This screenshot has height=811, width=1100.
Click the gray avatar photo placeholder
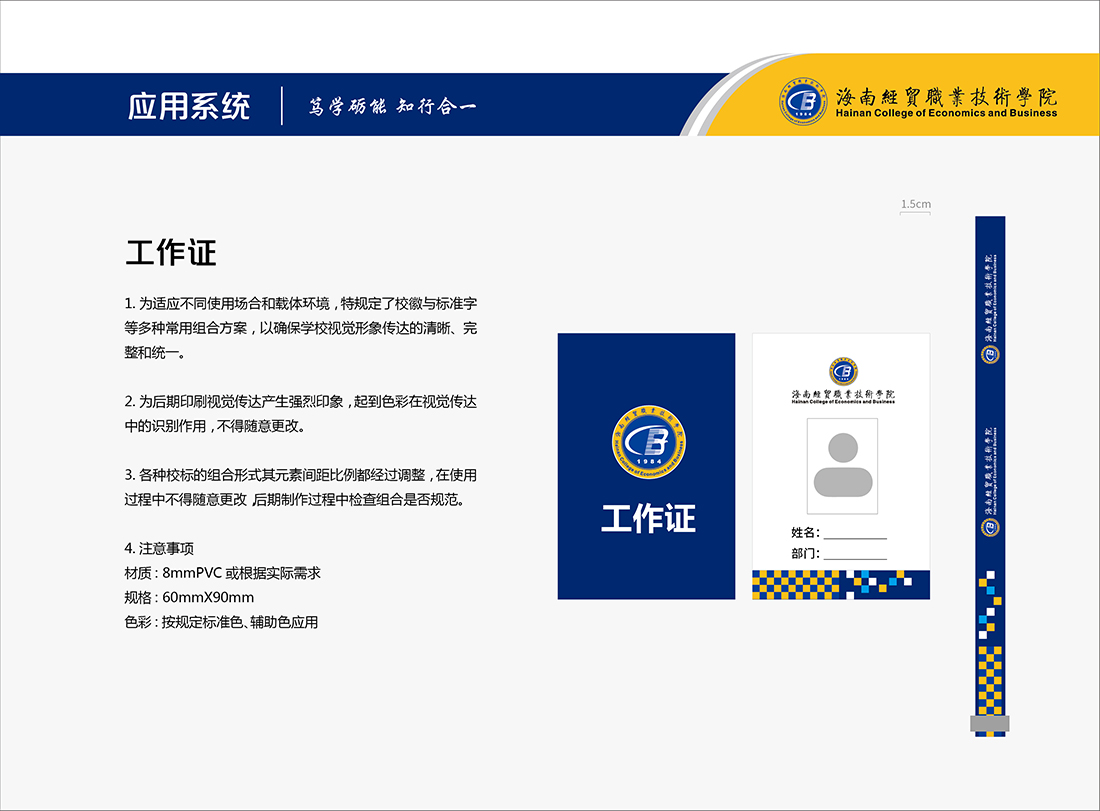click(x=842, y=465)
